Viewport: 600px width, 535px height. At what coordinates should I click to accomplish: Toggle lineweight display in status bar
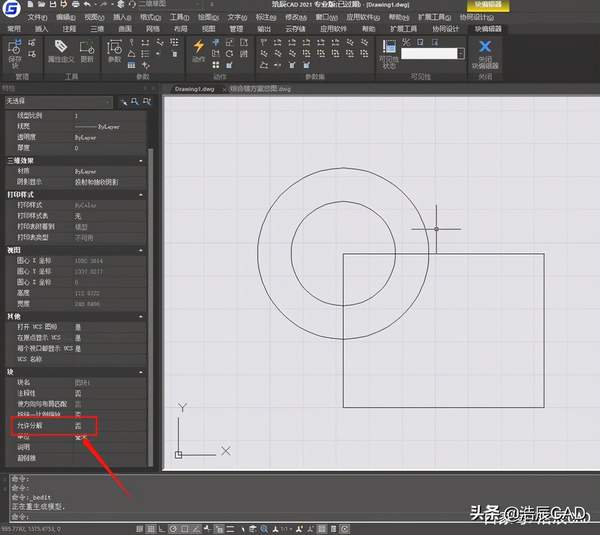tap(230, 529)
